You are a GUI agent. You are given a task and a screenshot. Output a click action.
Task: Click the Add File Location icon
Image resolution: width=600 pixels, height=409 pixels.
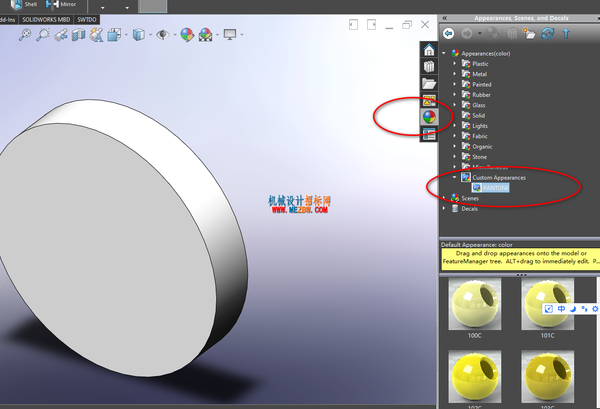530,34
